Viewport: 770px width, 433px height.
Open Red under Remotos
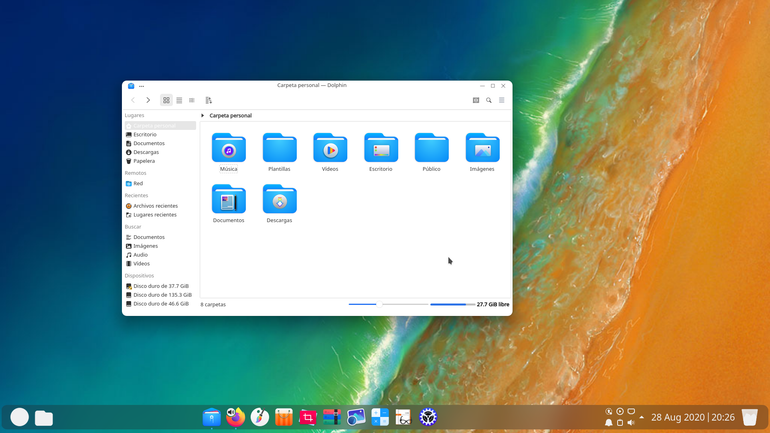click(x=160, y=183)
